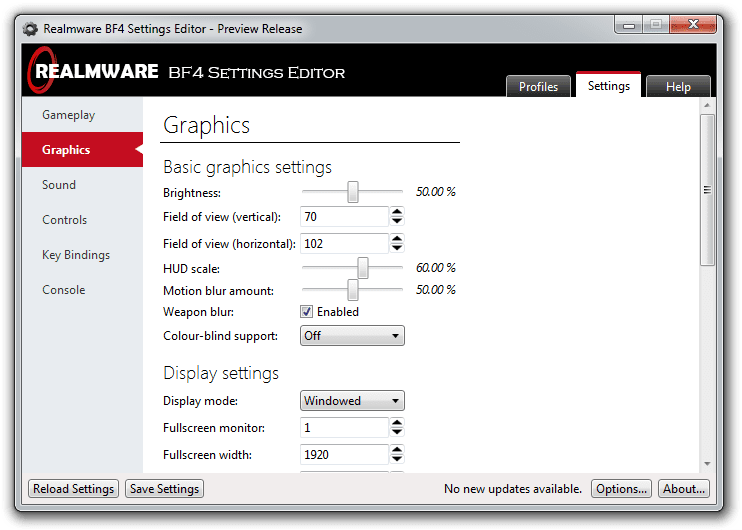The width and height of the screenshot is (742, 530).
Task: Decrement the Fullscreen width value
Action: coord(397,459)
